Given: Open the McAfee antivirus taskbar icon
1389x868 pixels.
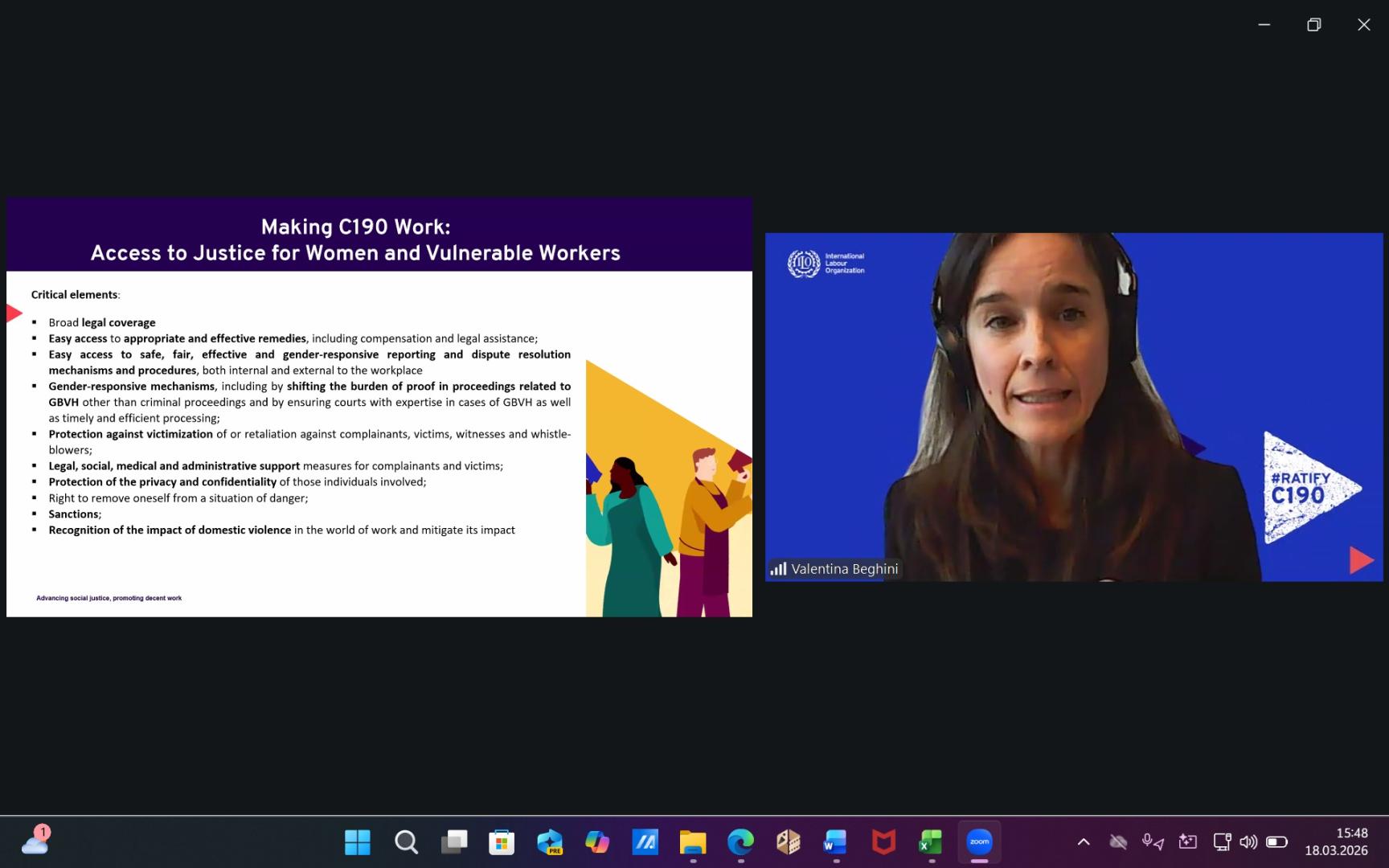Looking at the screenshot, I should point(883,841).
